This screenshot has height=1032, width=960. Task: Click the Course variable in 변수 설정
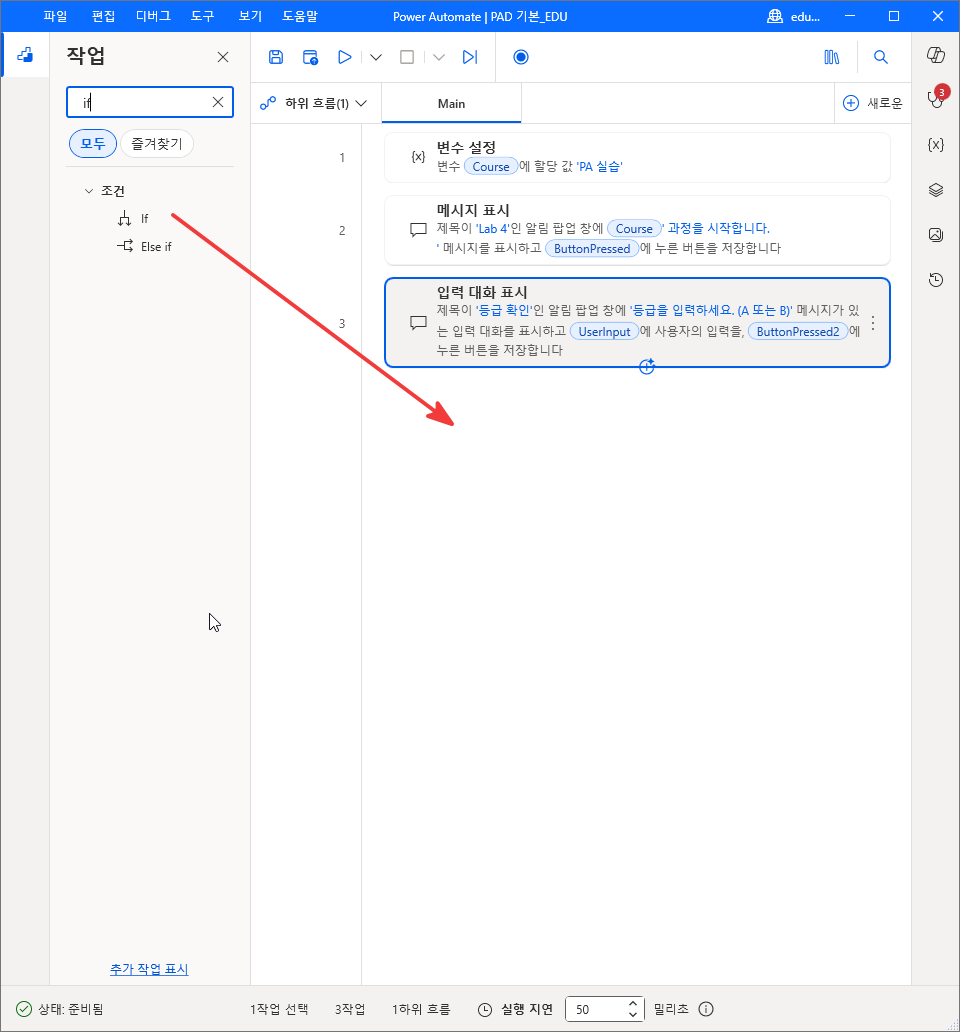[491, 167]
